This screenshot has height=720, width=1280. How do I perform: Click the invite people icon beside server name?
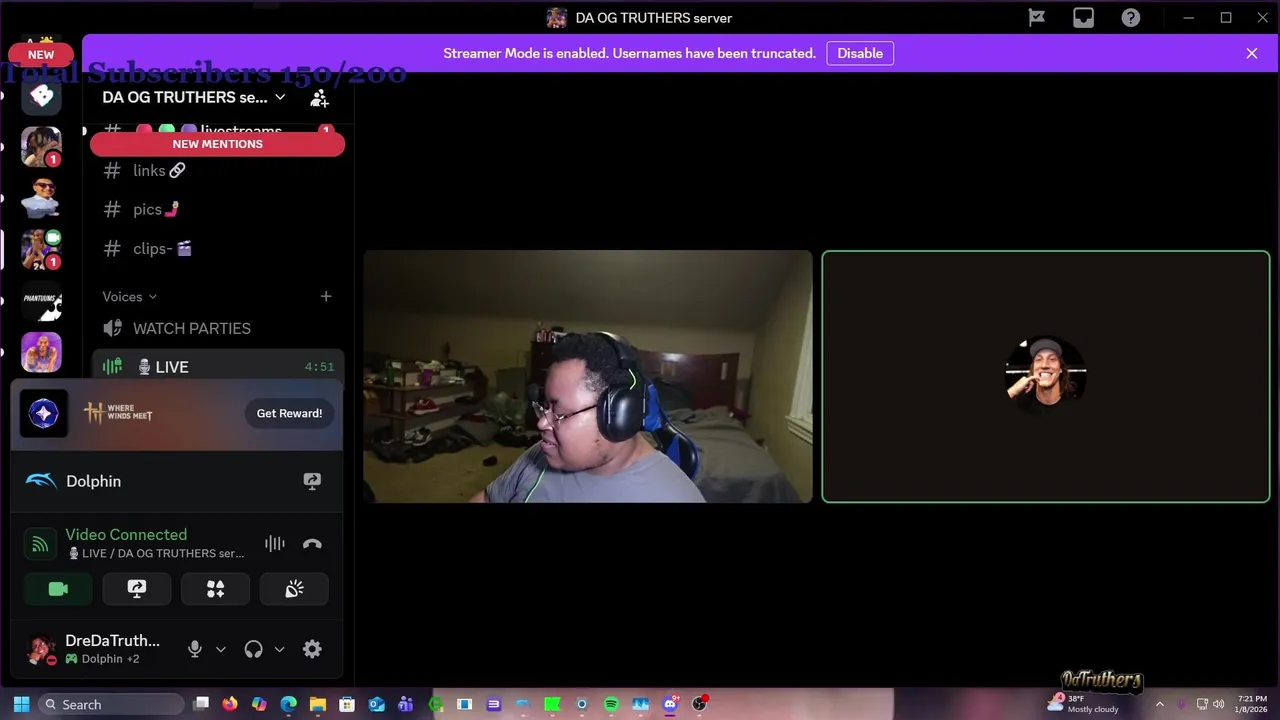click(x=319, y=98)
